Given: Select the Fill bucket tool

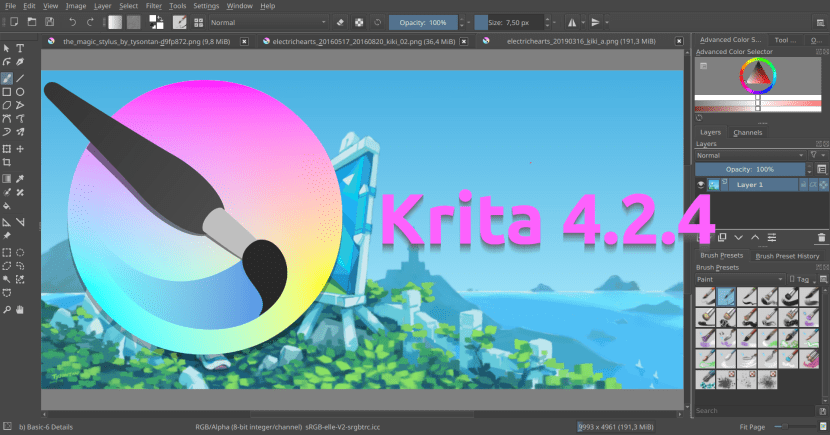Looking at the screenshot, I should click(x=7, y=206).
